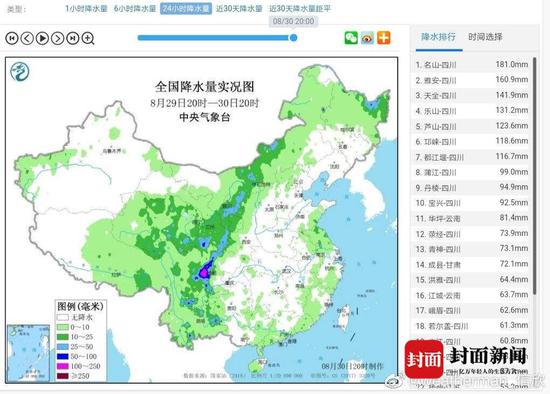Click the 10~25 legend swatch
Image resolution: width=550 pixels, height=394 pixels.
pyautogui.click(x=63, y=337)
